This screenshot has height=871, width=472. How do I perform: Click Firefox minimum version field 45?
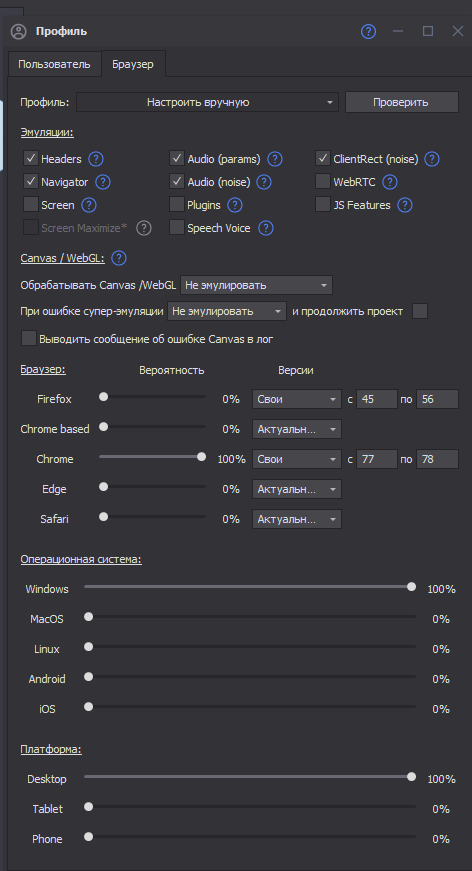pyautogui.click(x=376, y=399)
